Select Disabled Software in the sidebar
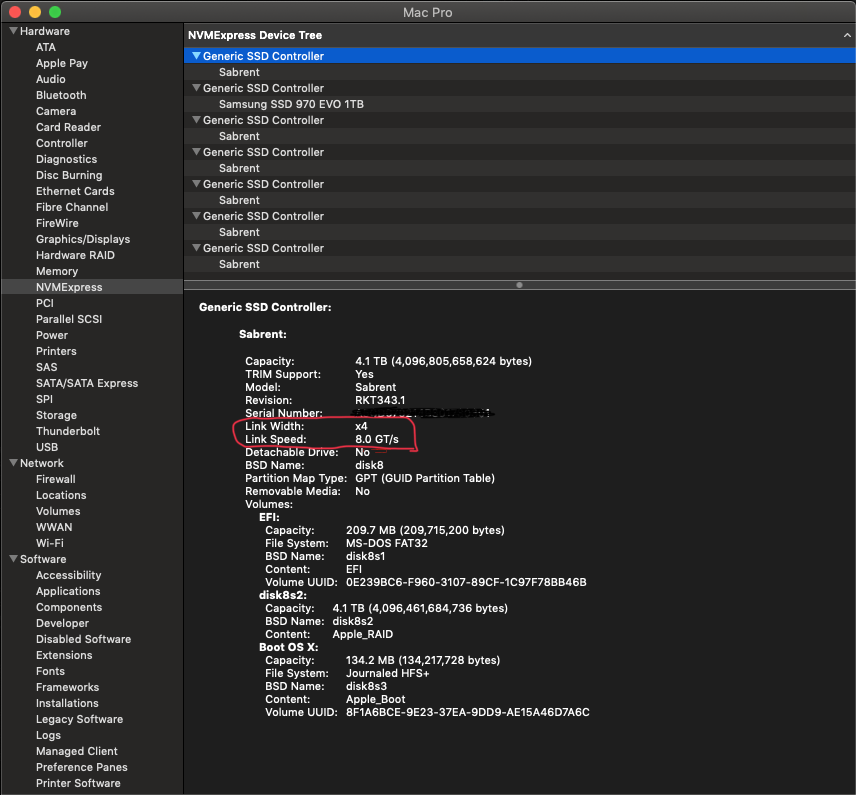The image size is (856, 795). (84, 639)
